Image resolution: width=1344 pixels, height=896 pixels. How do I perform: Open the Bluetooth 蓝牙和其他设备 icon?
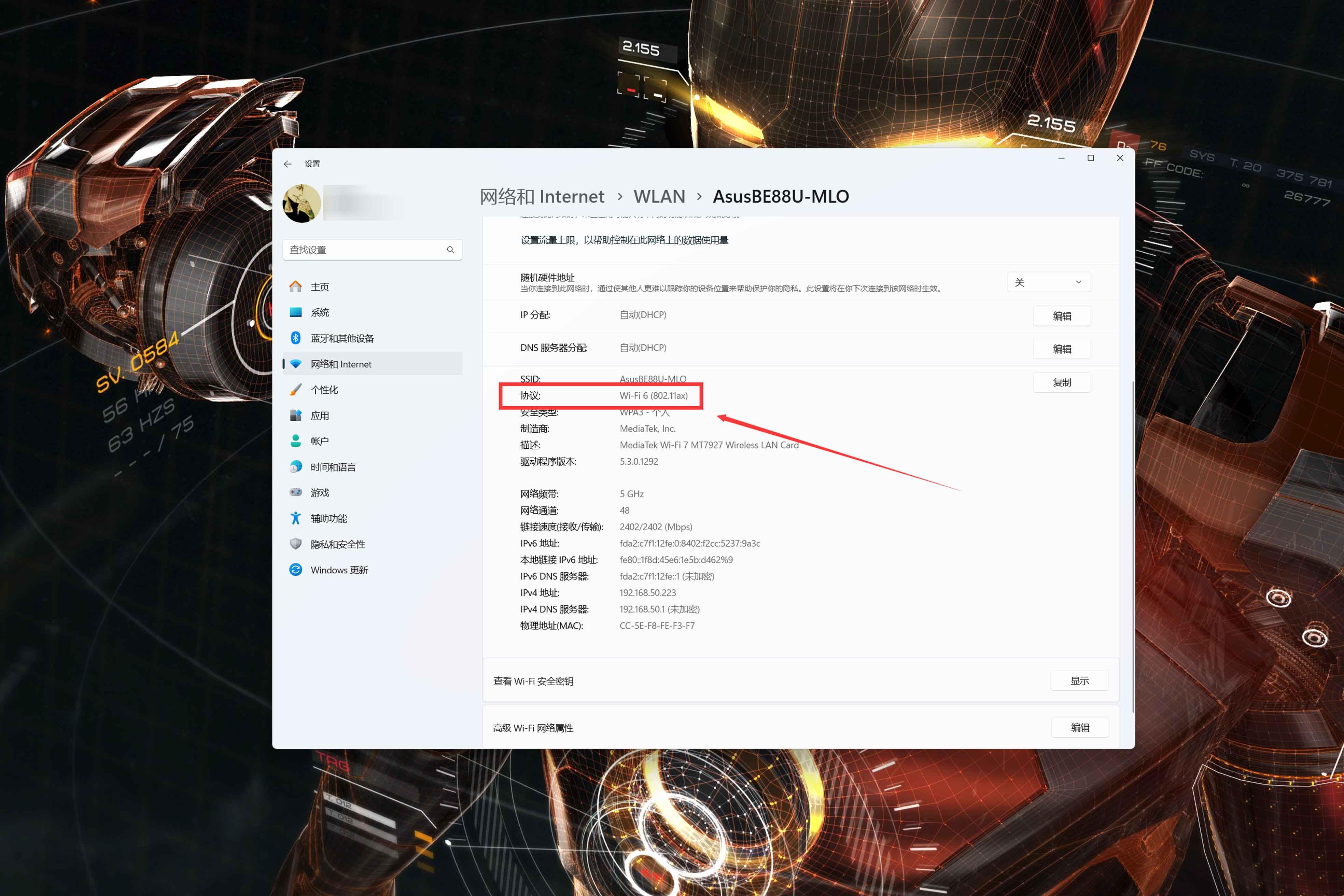coord(295,338)
